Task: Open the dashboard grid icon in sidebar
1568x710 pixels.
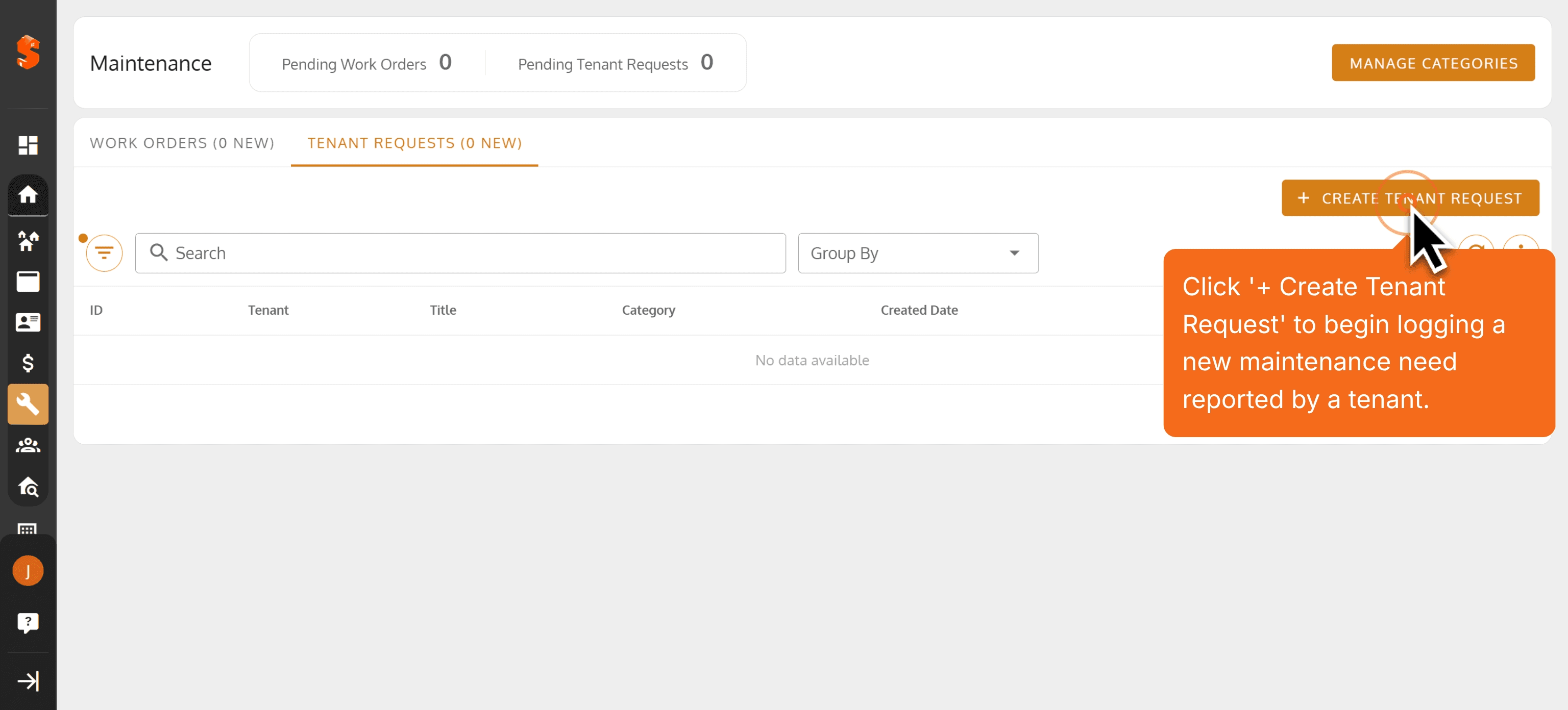Action: pyautogui.click(x=28, y=145)
